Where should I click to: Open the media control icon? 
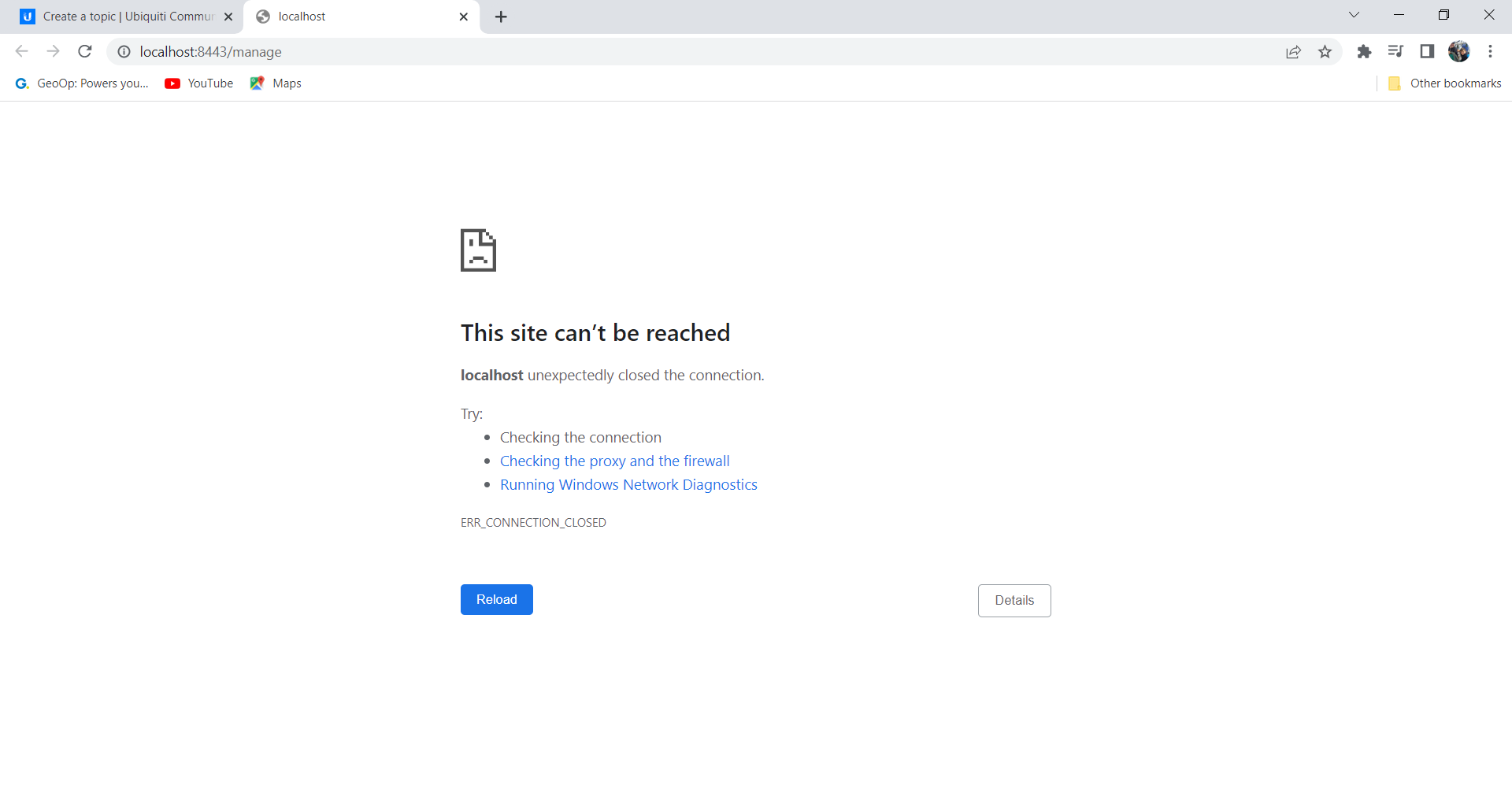coord(1395,52)
